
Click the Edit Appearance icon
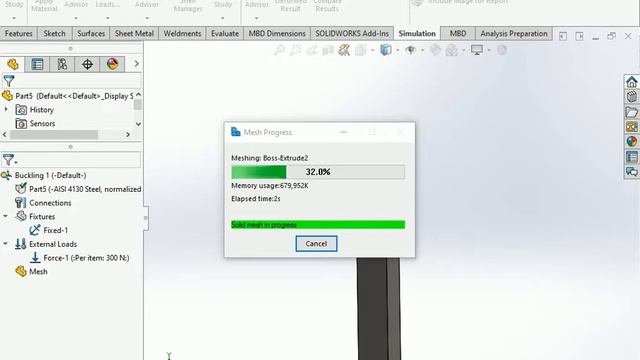pyautogui.click(x=436, y=50)
